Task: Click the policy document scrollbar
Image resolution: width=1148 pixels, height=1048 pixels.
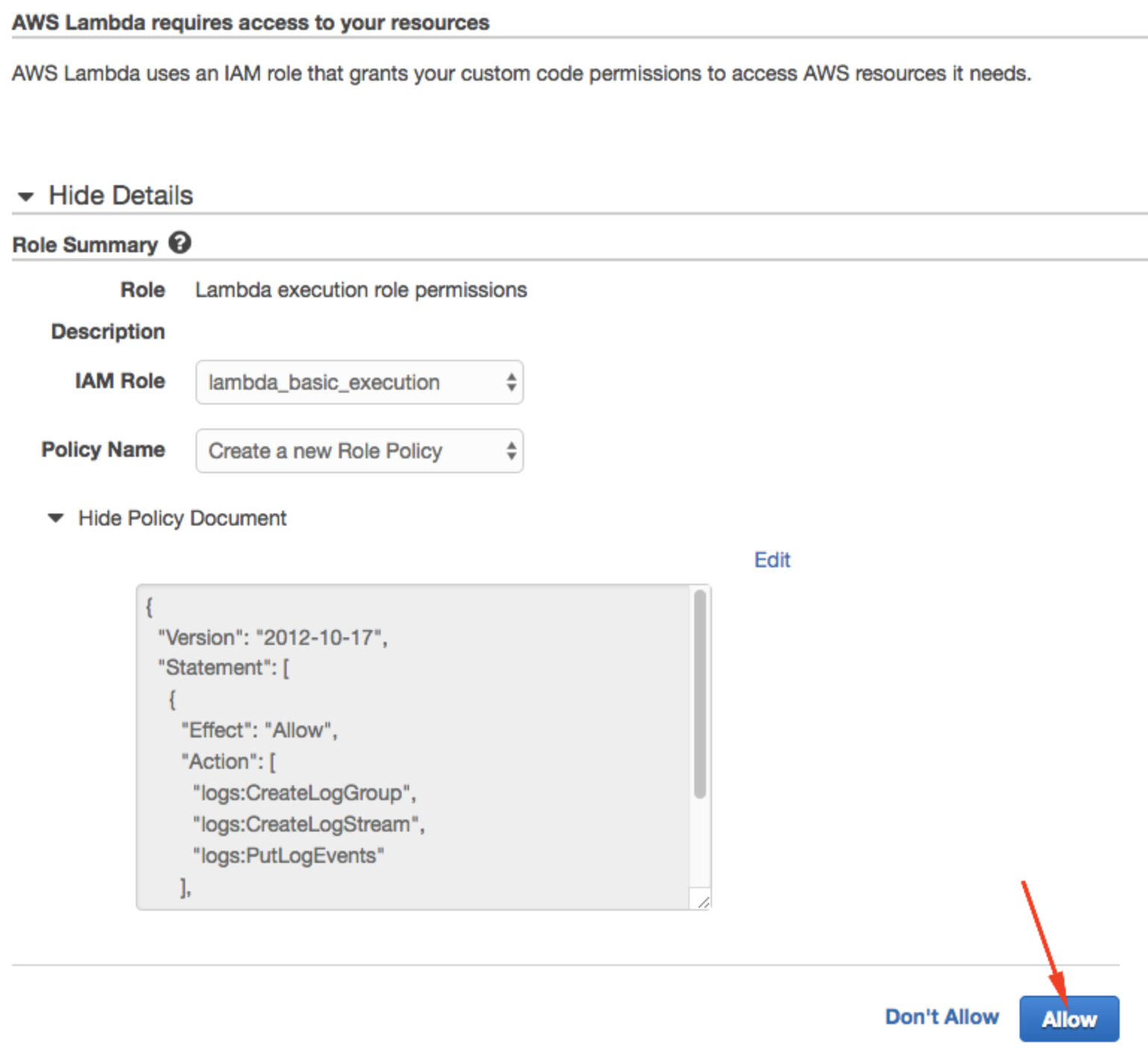Action: pos(699,694)
